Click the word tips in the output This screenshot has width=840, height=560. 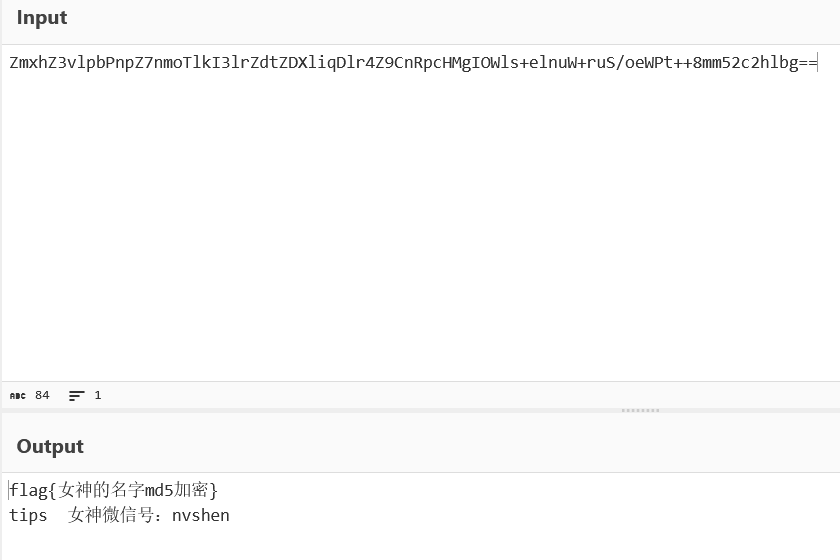[28, 516]
